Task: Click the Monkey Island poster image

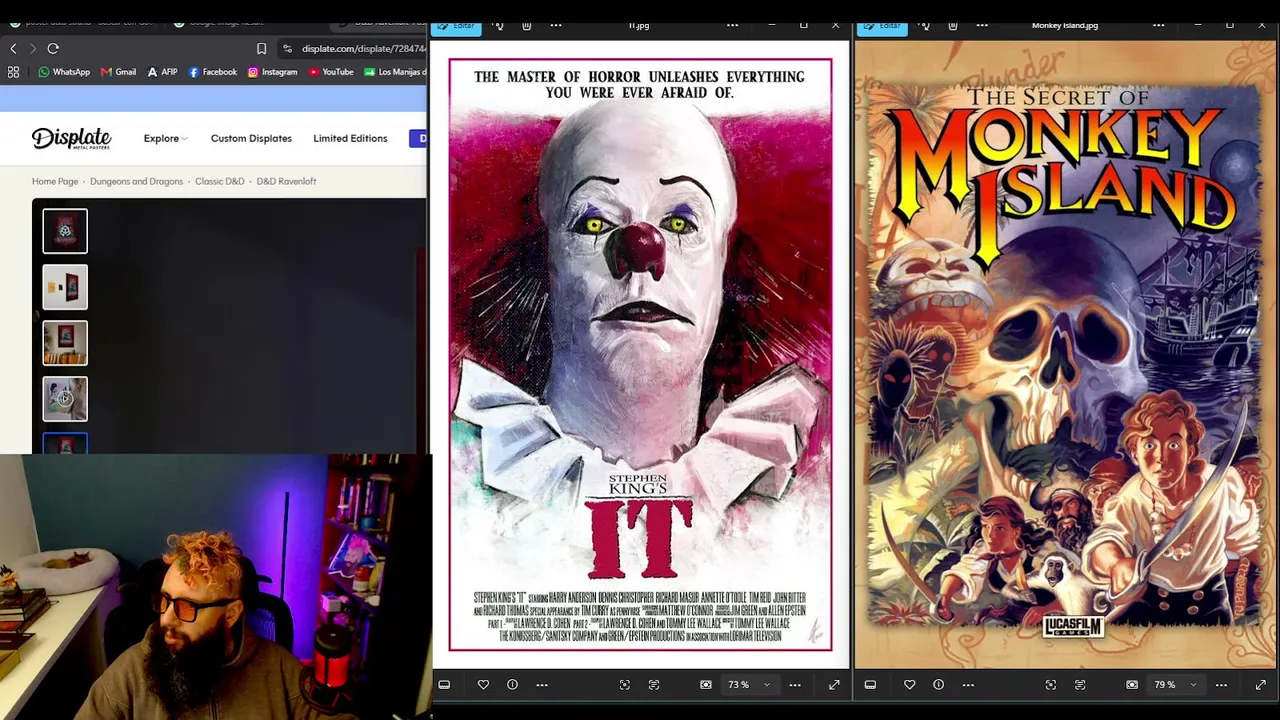Action: tap(1066, 354)
